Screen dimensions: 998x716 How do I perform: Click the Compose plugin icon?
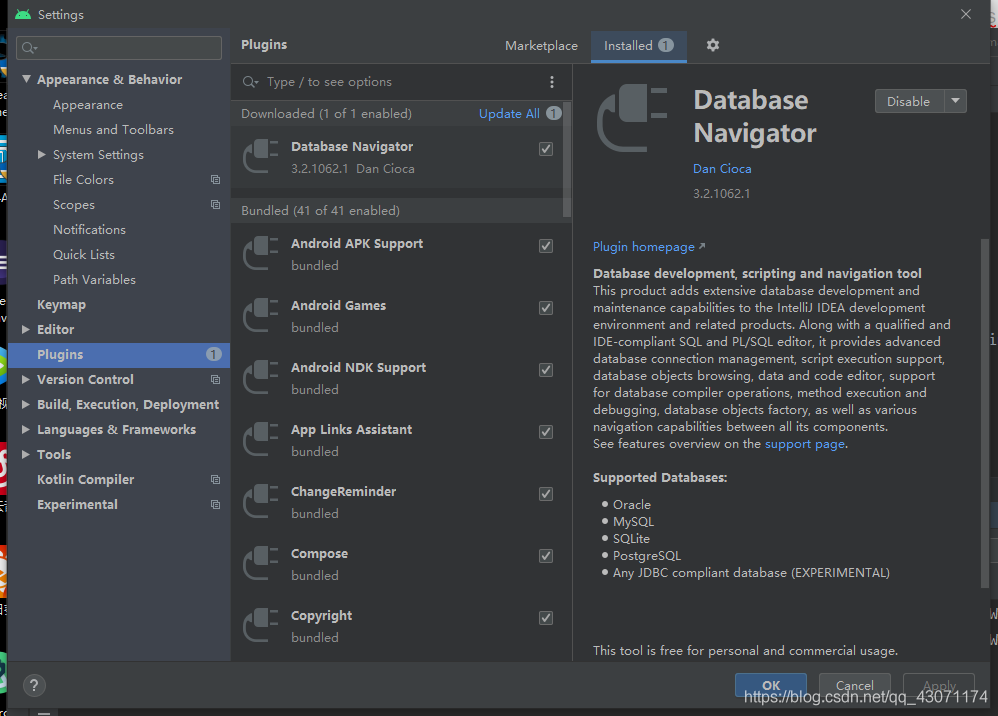(x=261, y=563)
